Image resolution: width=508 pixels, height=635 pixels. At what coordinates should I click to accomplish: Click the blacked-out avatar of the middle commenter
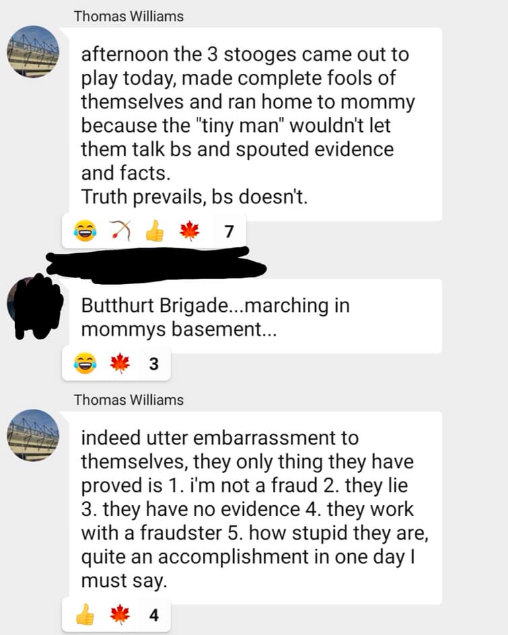click(34, 306)
